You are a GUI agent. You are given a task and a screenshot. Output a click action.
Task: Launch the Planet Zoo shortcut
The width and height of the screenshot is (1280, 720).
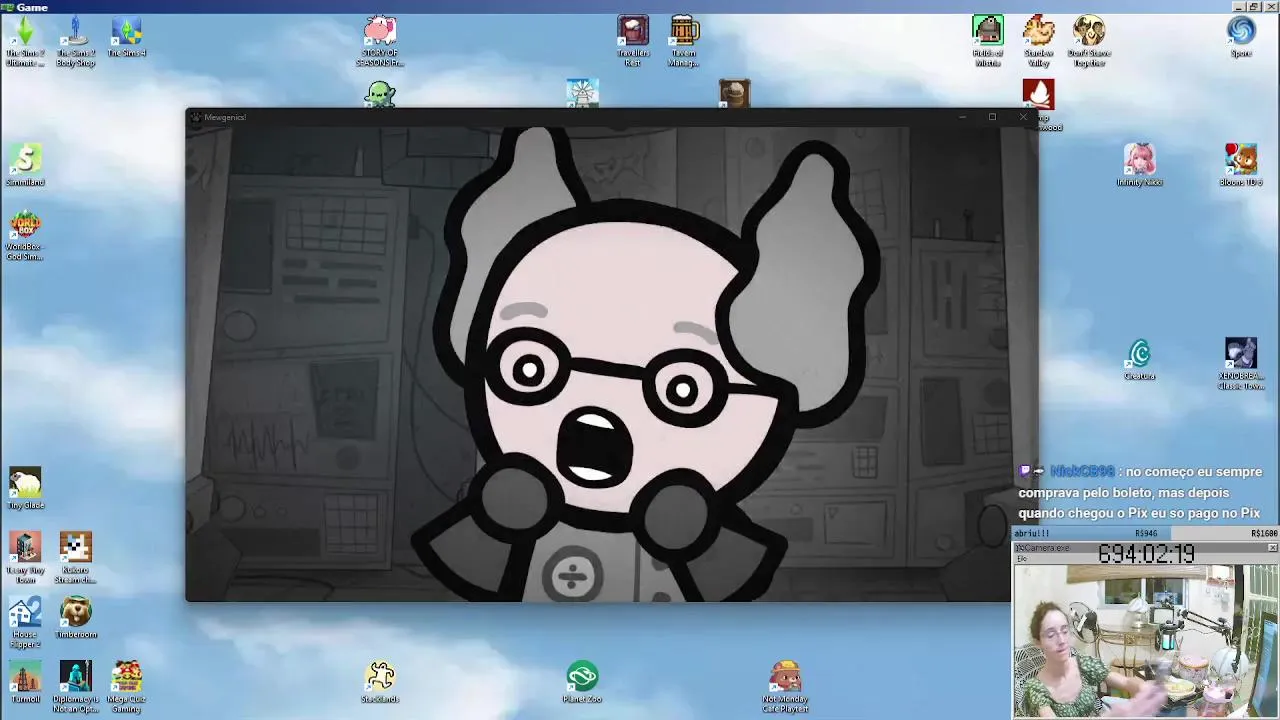click(582, 682)
